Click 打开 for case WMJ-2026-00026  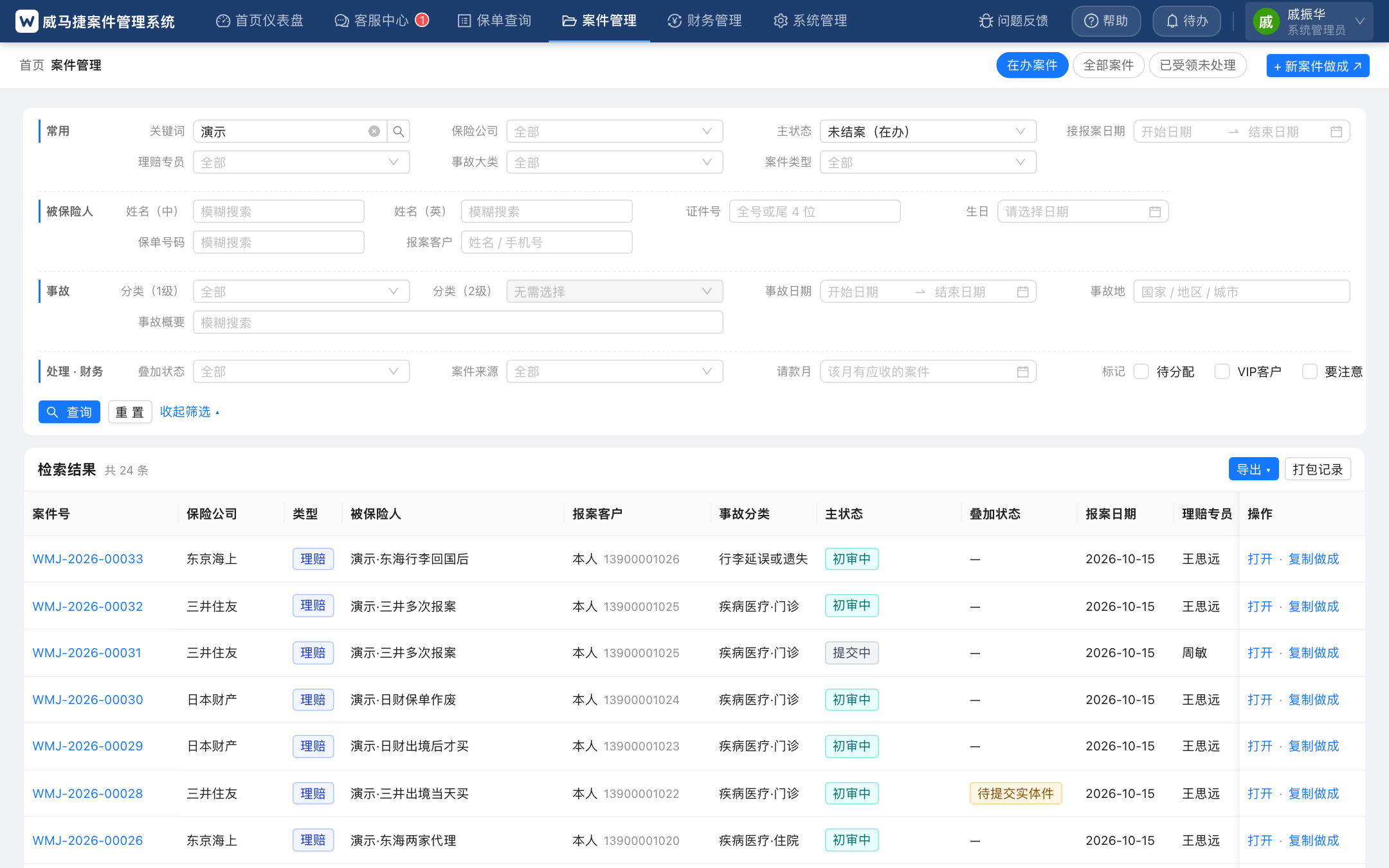pyautogui.click(x=1260, y=840)
